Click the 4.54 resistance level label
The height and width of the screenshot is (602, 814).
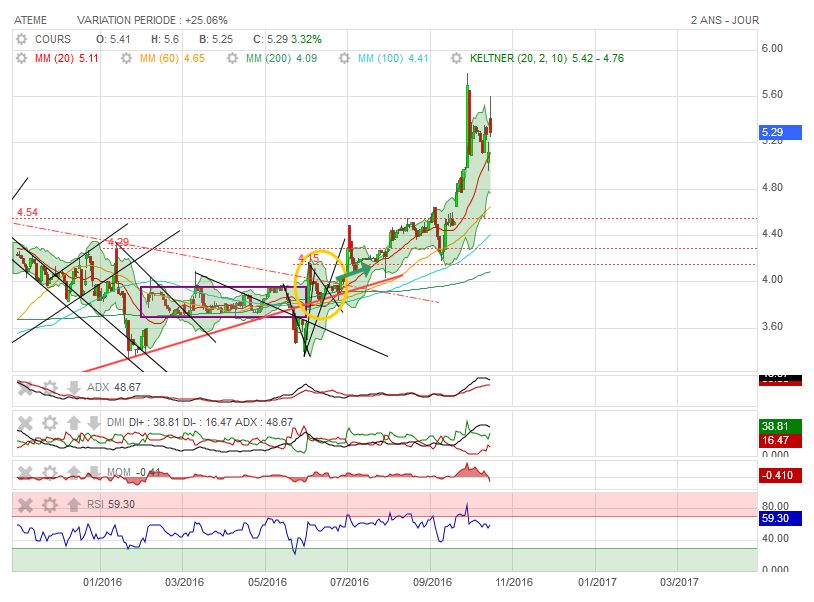point(27,212)
